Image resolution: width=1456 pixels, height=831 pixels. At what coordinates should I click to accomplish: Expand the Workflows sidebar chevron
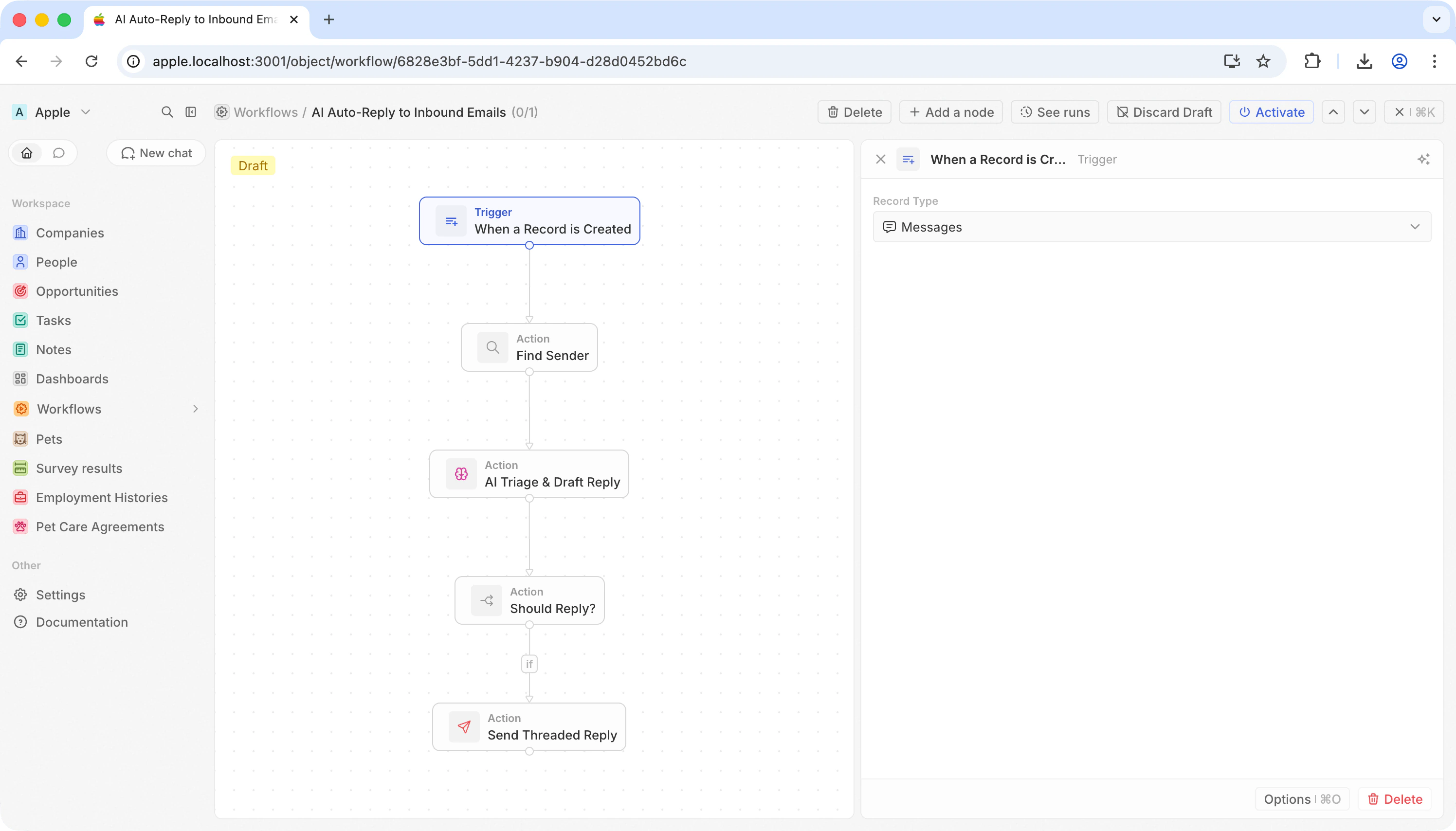click(196, 409)
